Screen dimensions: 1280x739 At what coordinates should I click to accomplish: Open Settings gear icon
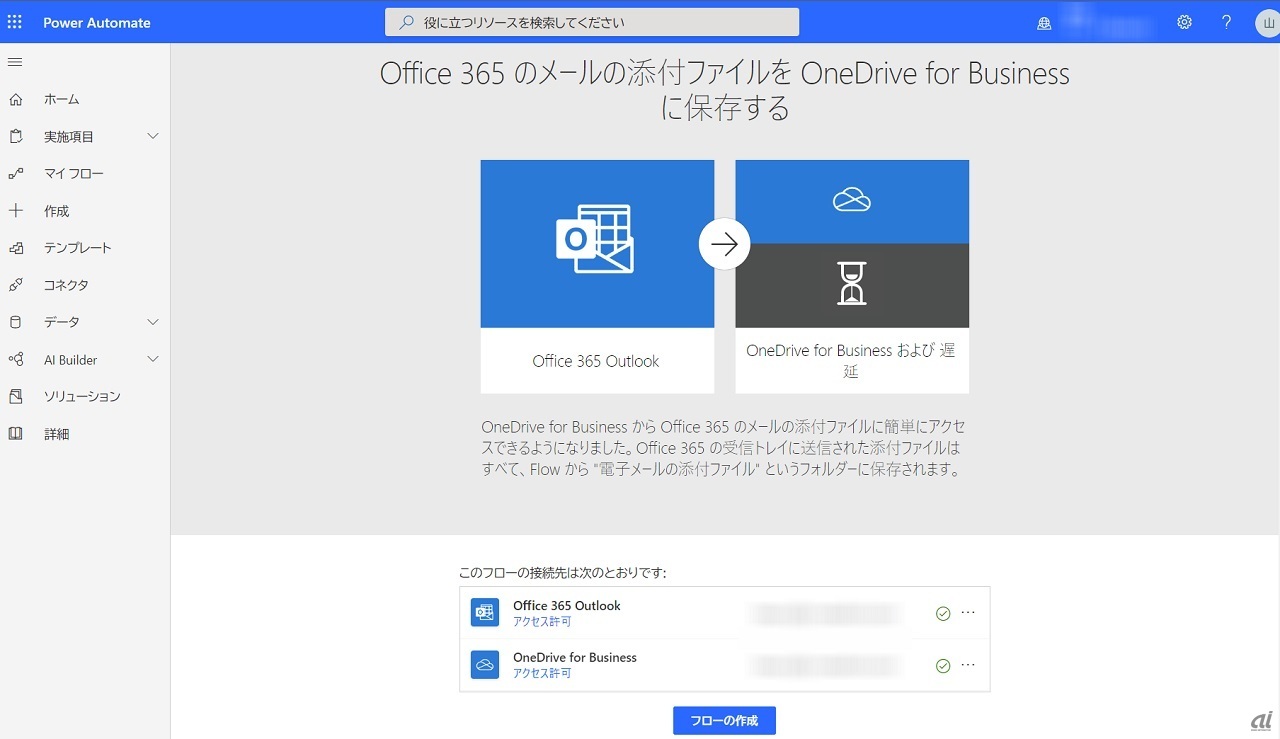1184,22
